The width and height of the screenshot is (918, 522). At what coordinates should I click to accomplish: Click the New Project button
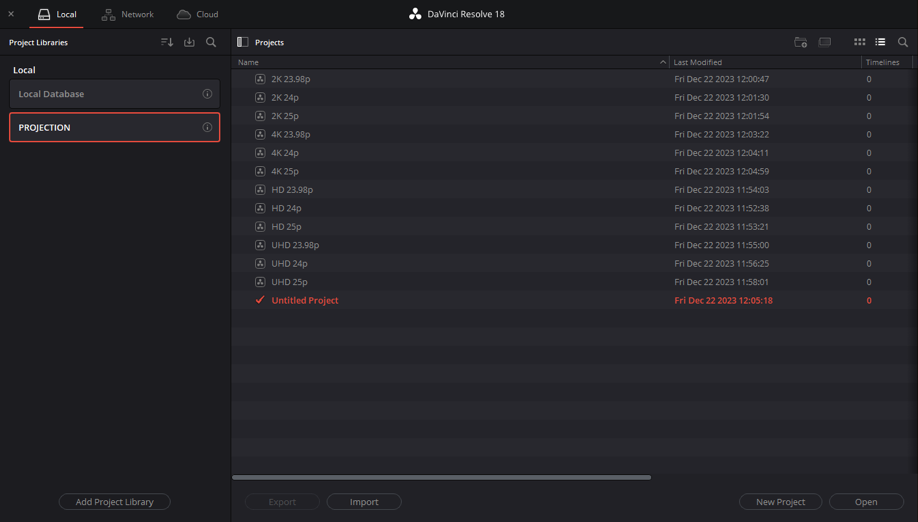780,502
